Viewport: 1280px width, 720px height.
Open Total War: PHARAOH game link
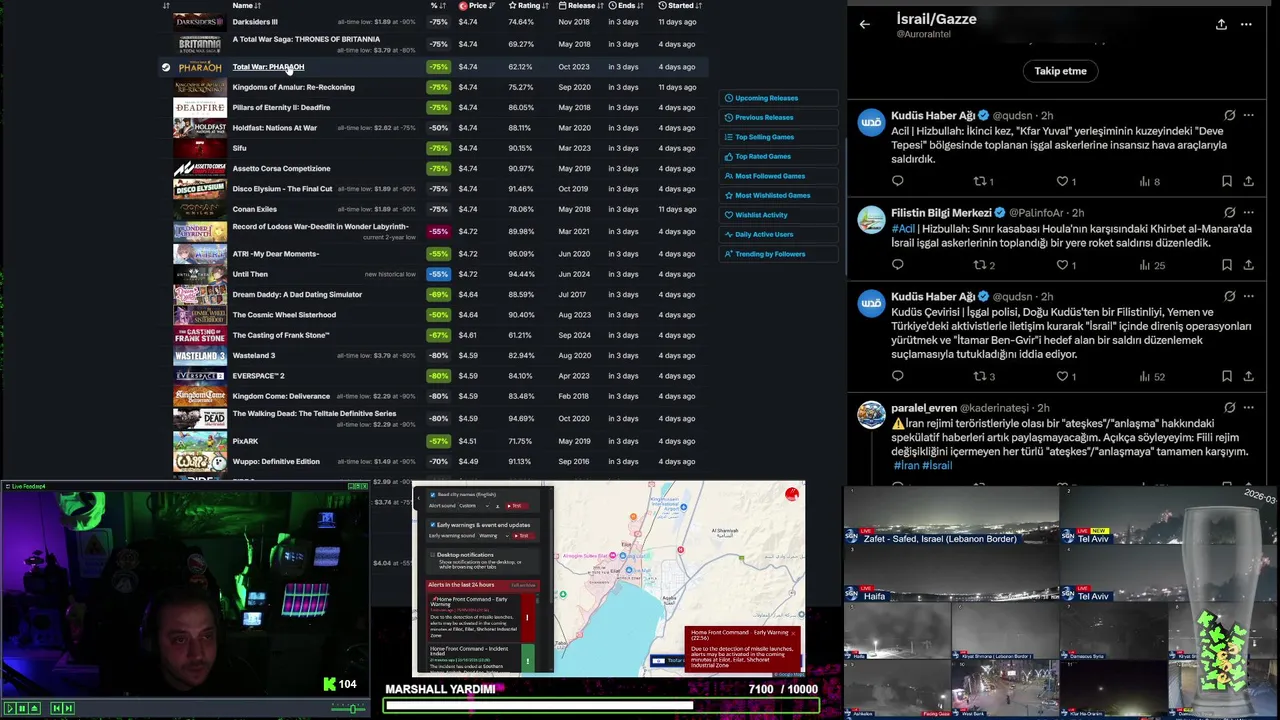coord(268,67)
